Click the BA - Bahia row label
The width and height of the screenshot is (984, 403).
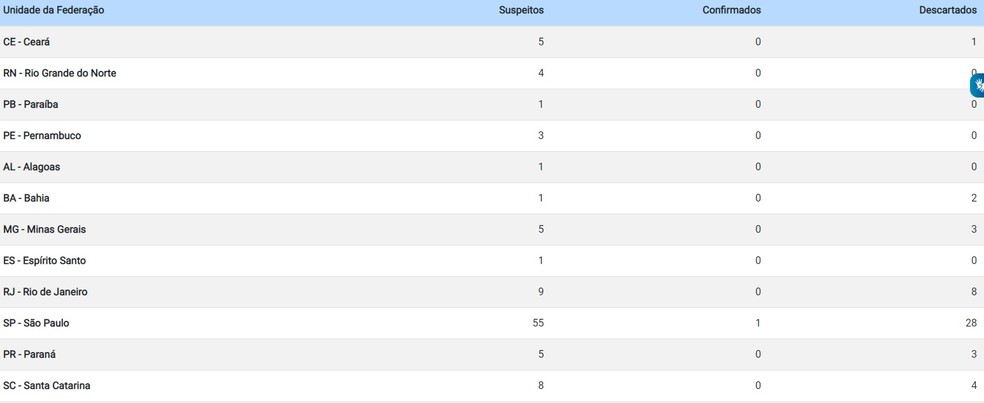27,198
